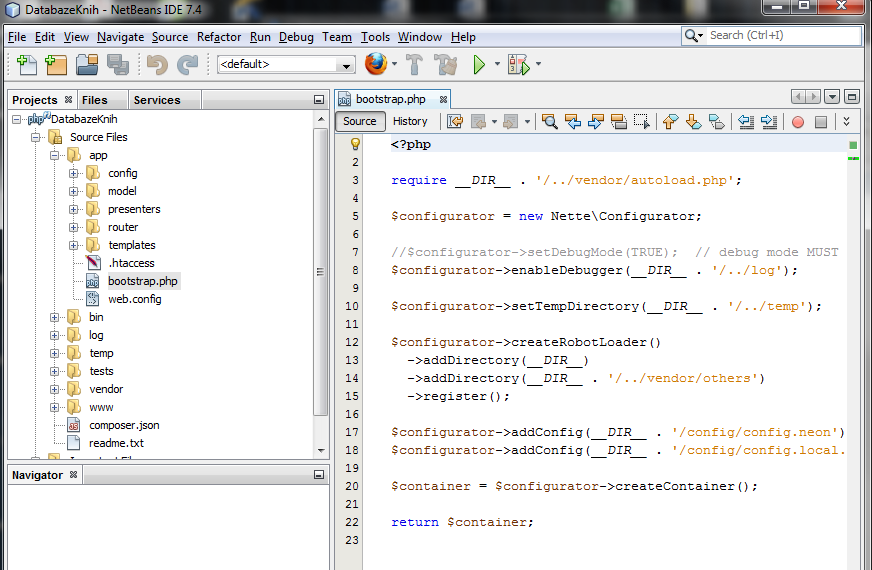Click Find Next Occurrence icon
The image size is (872, 570).
pyautogui.click(x=595, y=121)
